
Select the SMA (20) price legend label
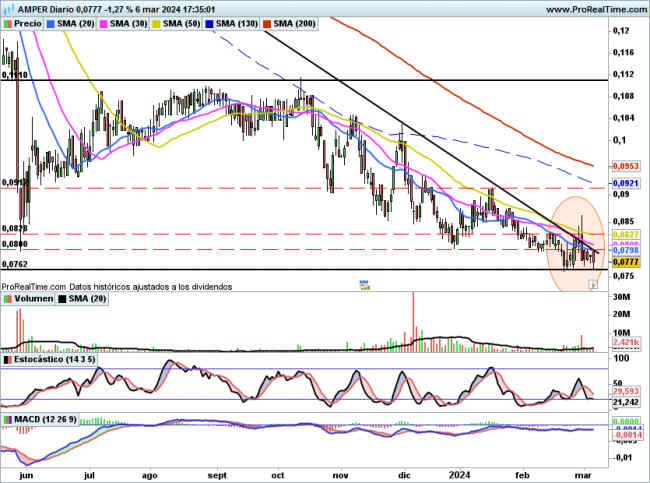[x=76, y=24]
